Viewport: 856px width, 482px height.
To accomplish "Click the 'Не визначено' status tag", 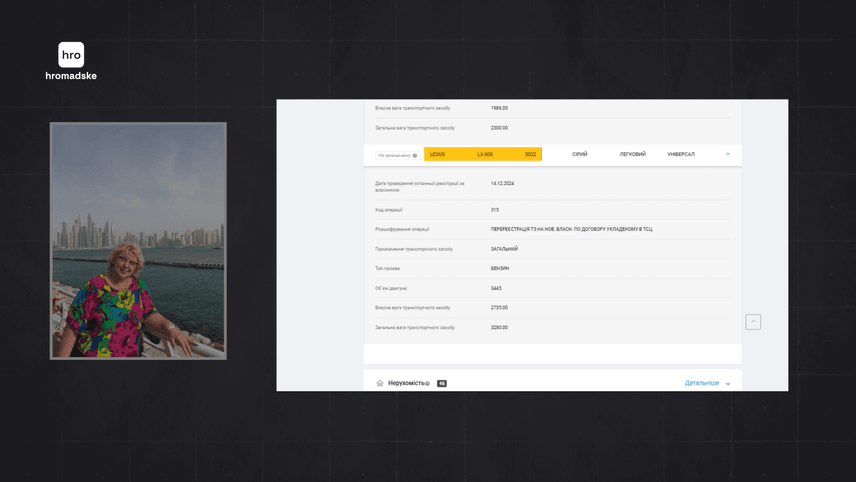I will (x=394, y=155).
